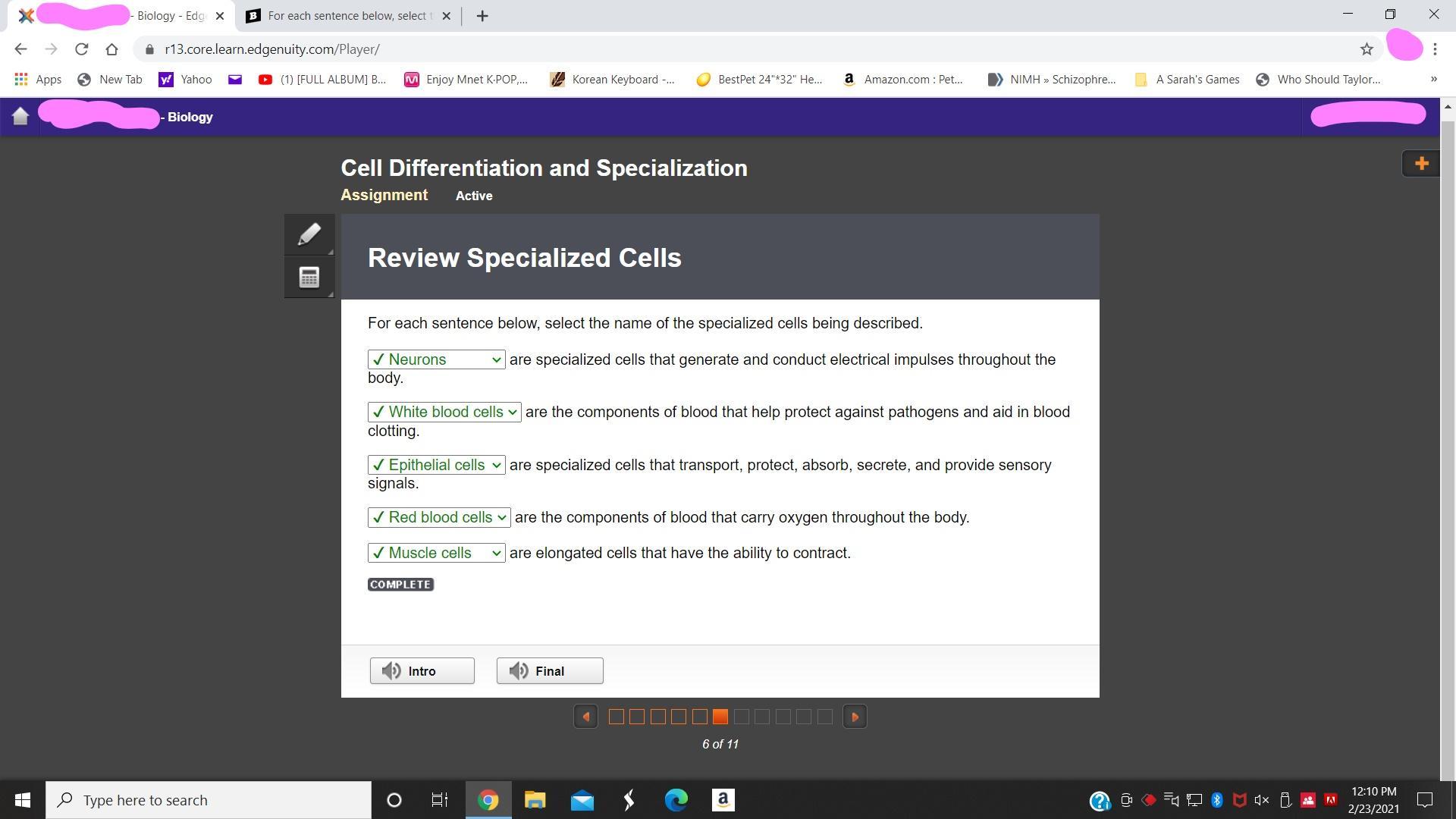Open the Red blood cells dropdown
This screenshot has width=1456, height=819.
(x=439, y=517)
